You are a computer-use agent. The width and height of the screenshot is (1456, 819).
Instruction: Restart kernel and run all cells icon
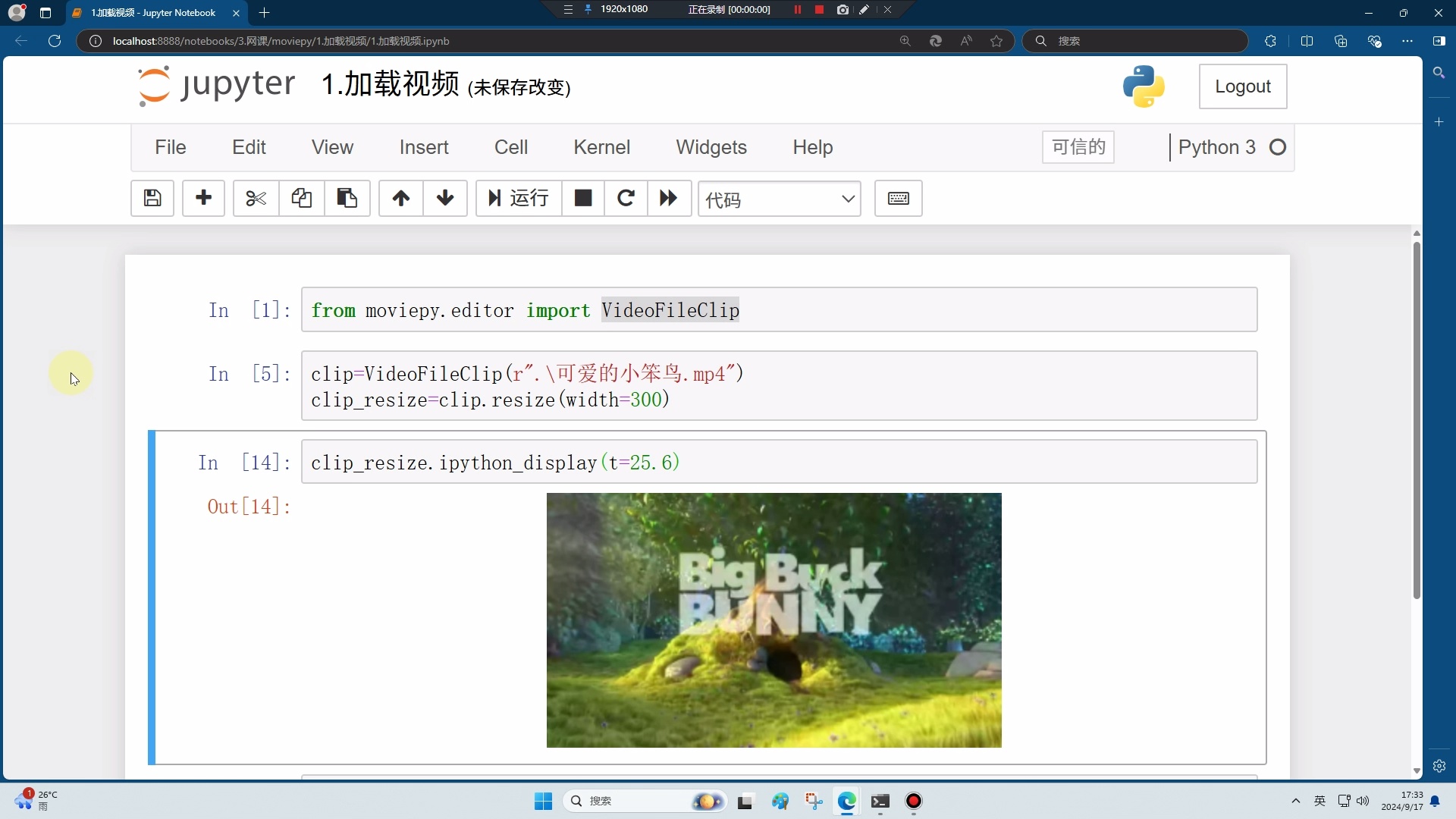click(669, 199)
